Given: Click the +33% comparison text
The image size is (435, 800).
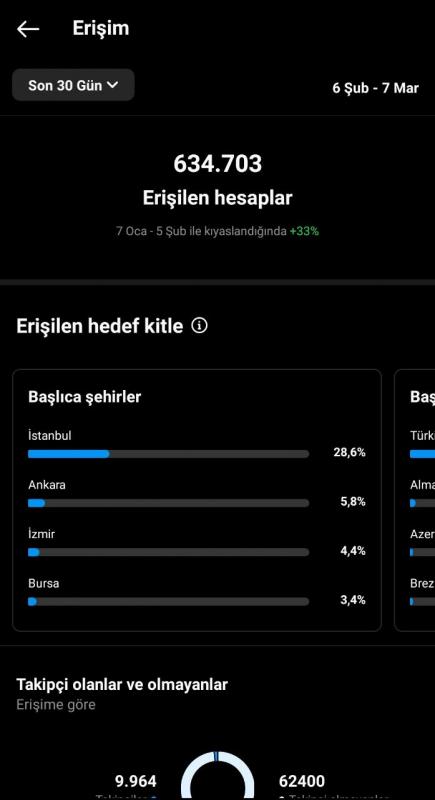Looking at the screenshot, I should (x=304, y=231).
